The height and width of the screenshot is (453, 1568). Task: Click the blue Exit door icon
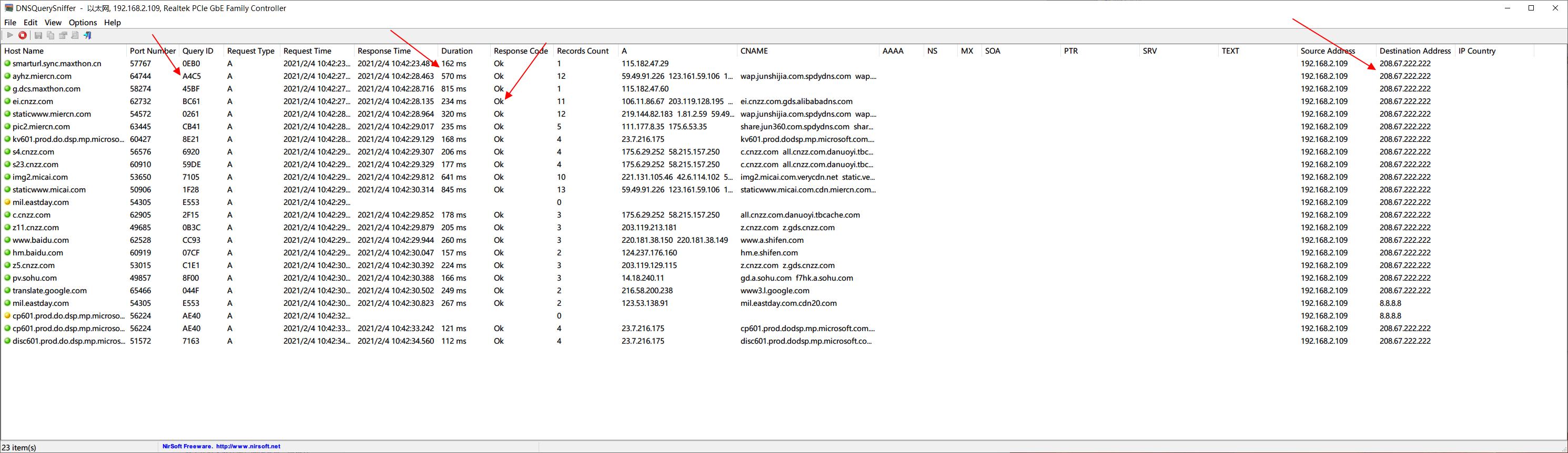pyautogui.click(x=88, y=35)
